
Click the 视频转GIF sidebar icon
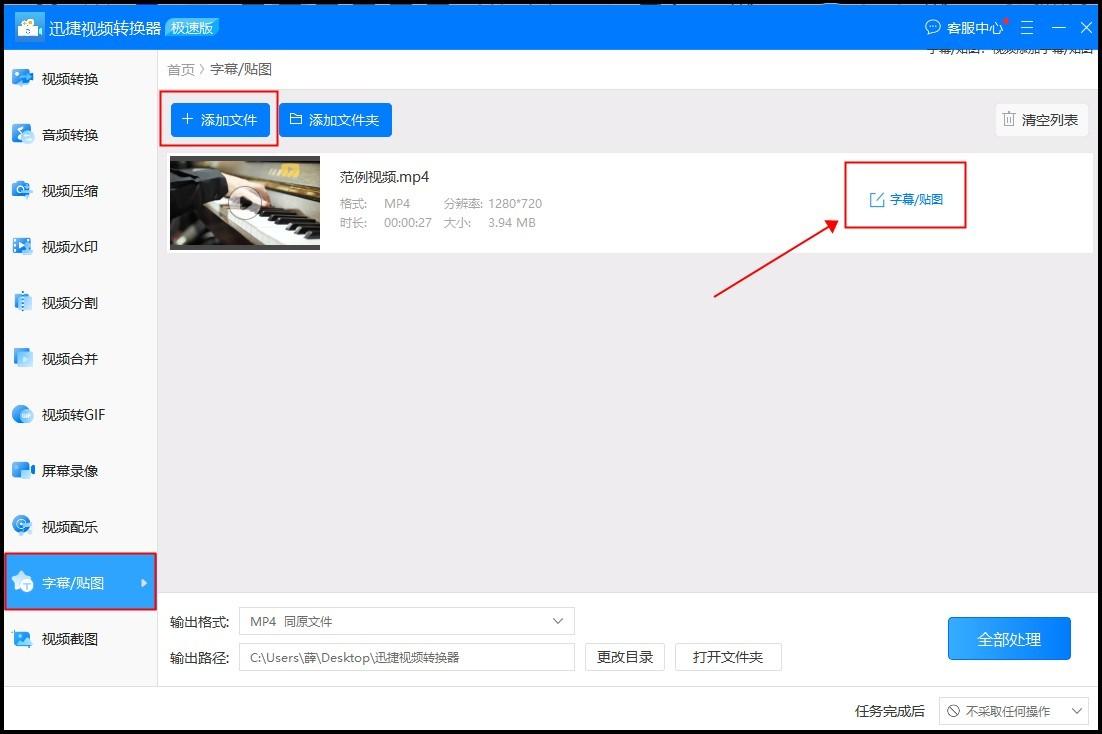(x=22, y=414)
